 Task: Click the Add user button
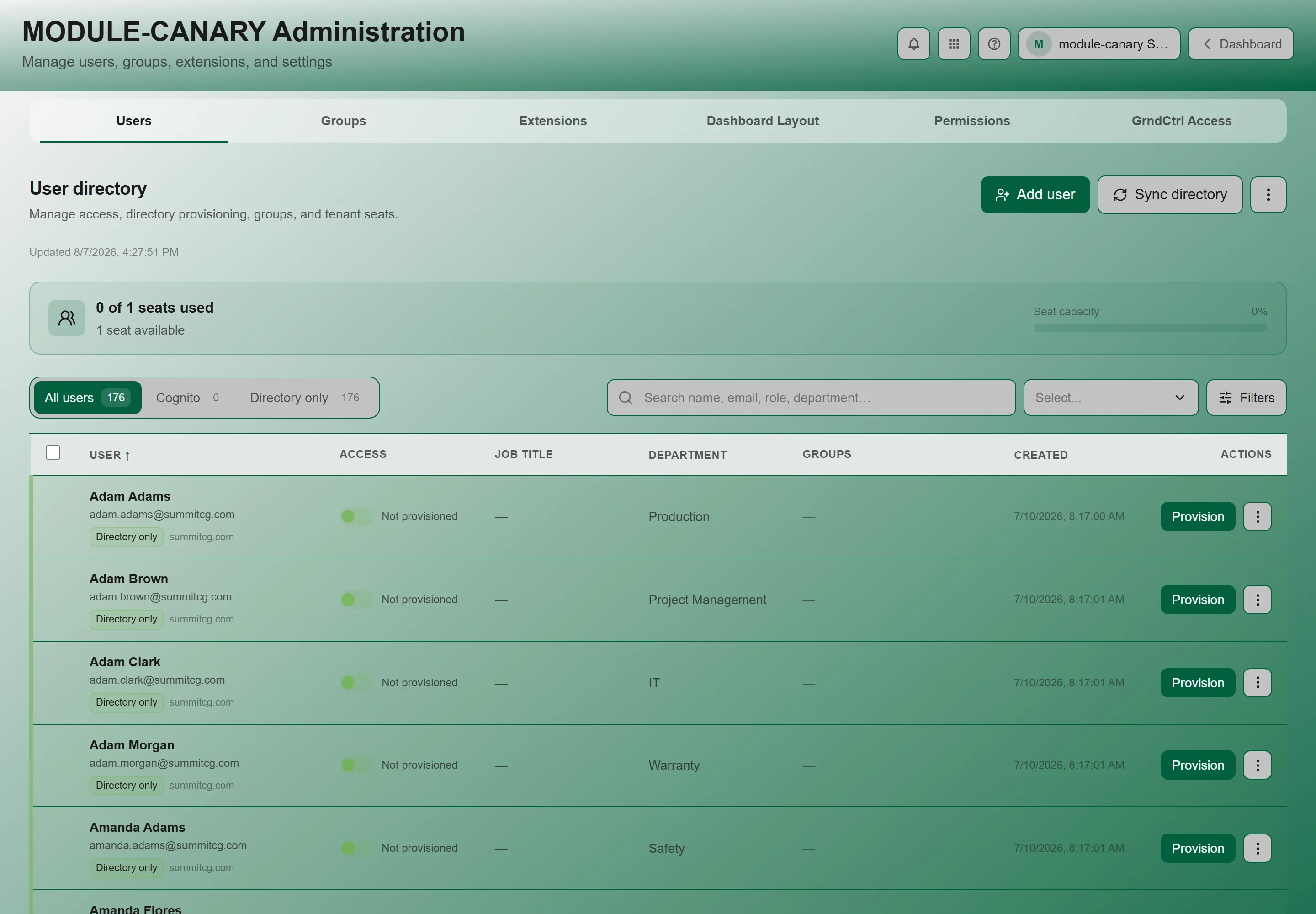(x=1035, y=195)
